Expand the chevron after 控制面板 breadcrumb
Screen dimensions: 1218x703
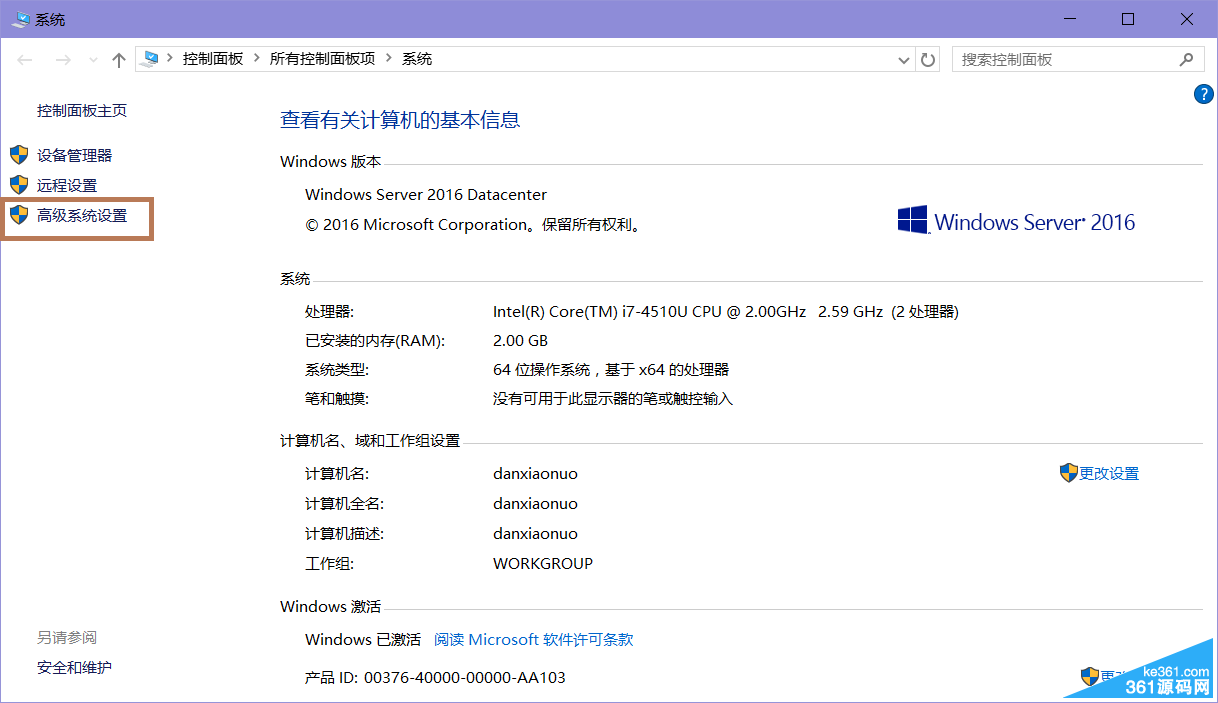tap(257, 59)
